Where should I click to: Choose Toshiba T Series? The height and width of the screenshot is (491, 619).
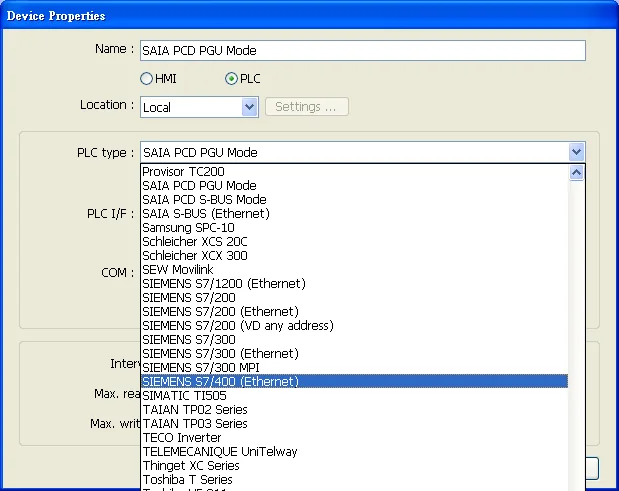coord(355,480)
